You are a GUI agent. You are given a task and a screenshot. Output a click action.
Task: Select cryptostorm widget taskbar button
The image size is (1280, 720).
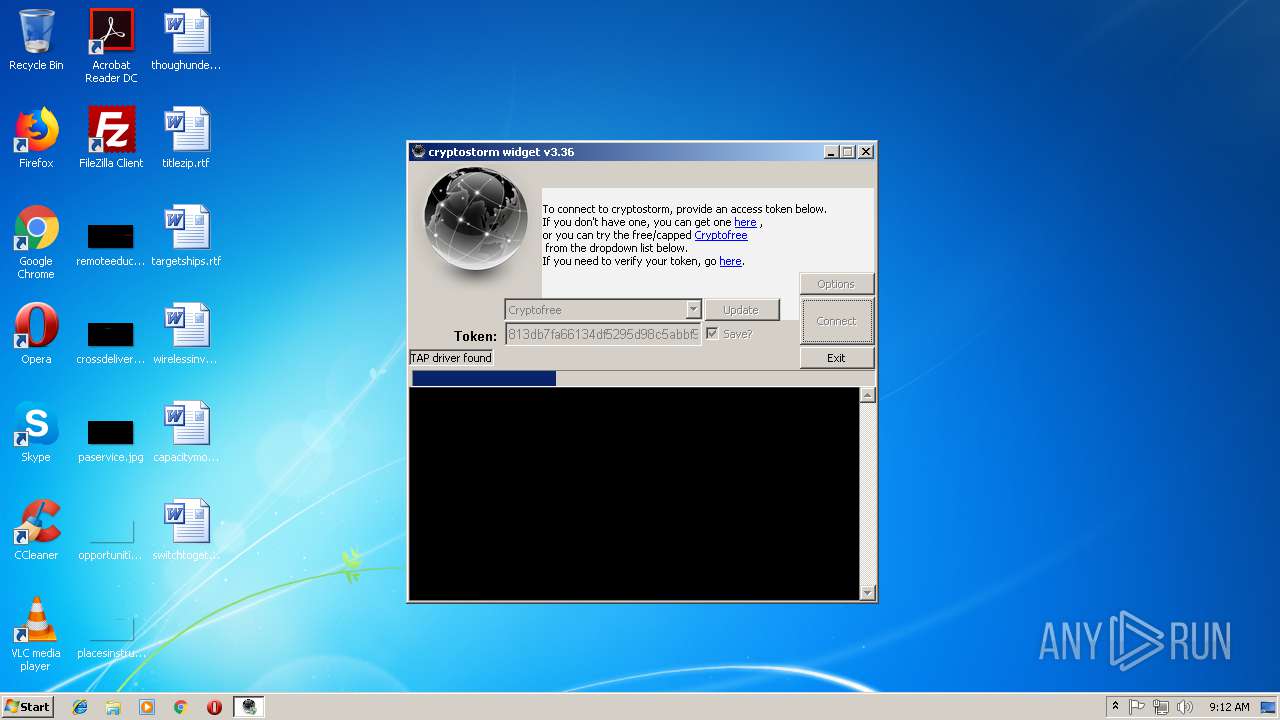point(249,707)
